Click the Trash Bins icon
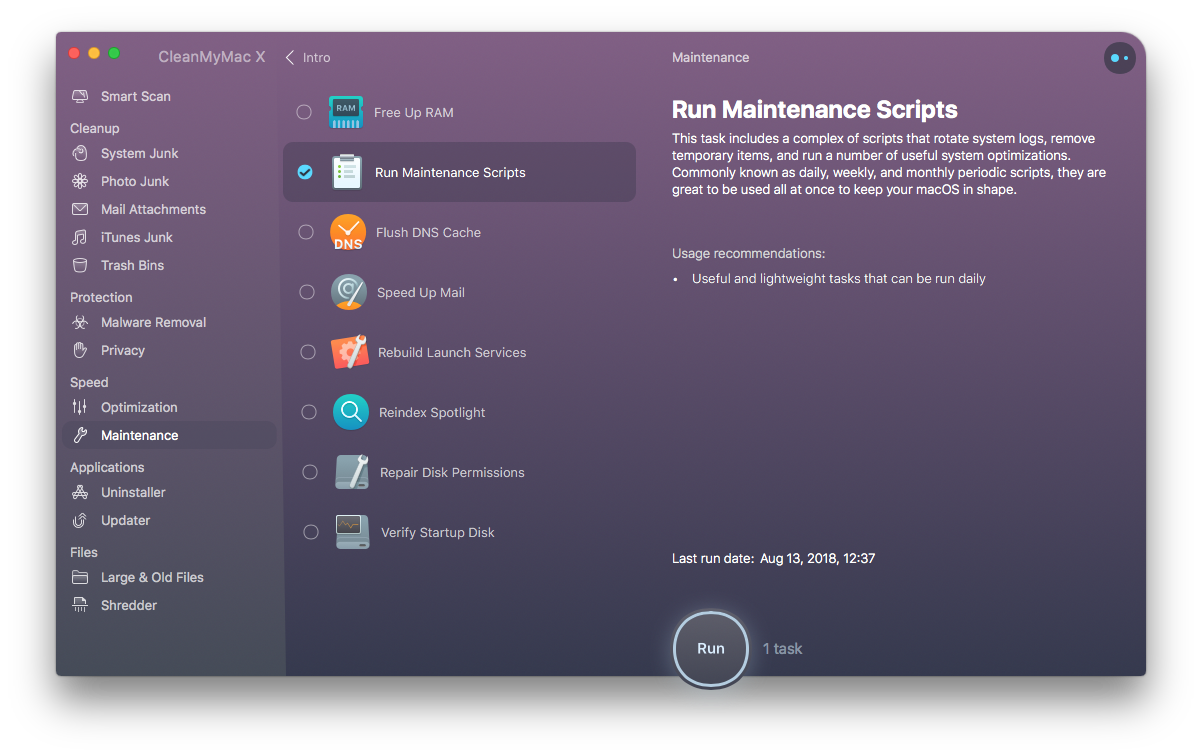Image resolution: width=1202 pixels, height=756 pixels. (x=80, y=265)
